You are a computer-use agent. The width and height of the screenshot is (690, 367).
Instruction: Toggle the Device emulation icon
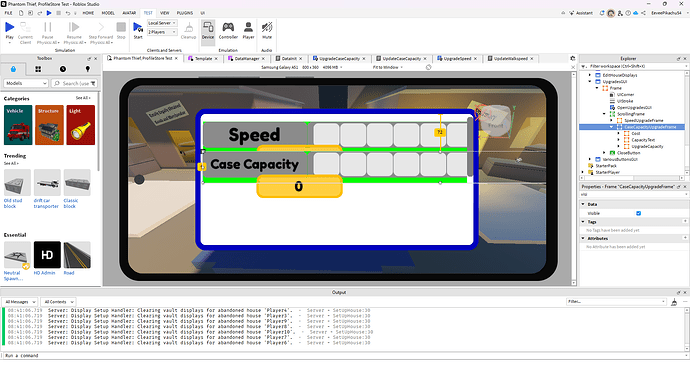[x=208, y=27]
